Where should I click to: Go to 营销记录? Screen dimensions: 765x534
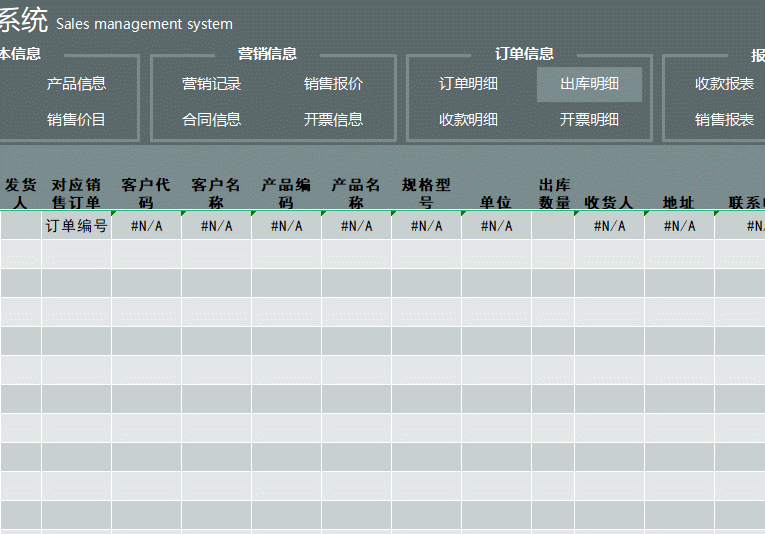coord(211,84)
